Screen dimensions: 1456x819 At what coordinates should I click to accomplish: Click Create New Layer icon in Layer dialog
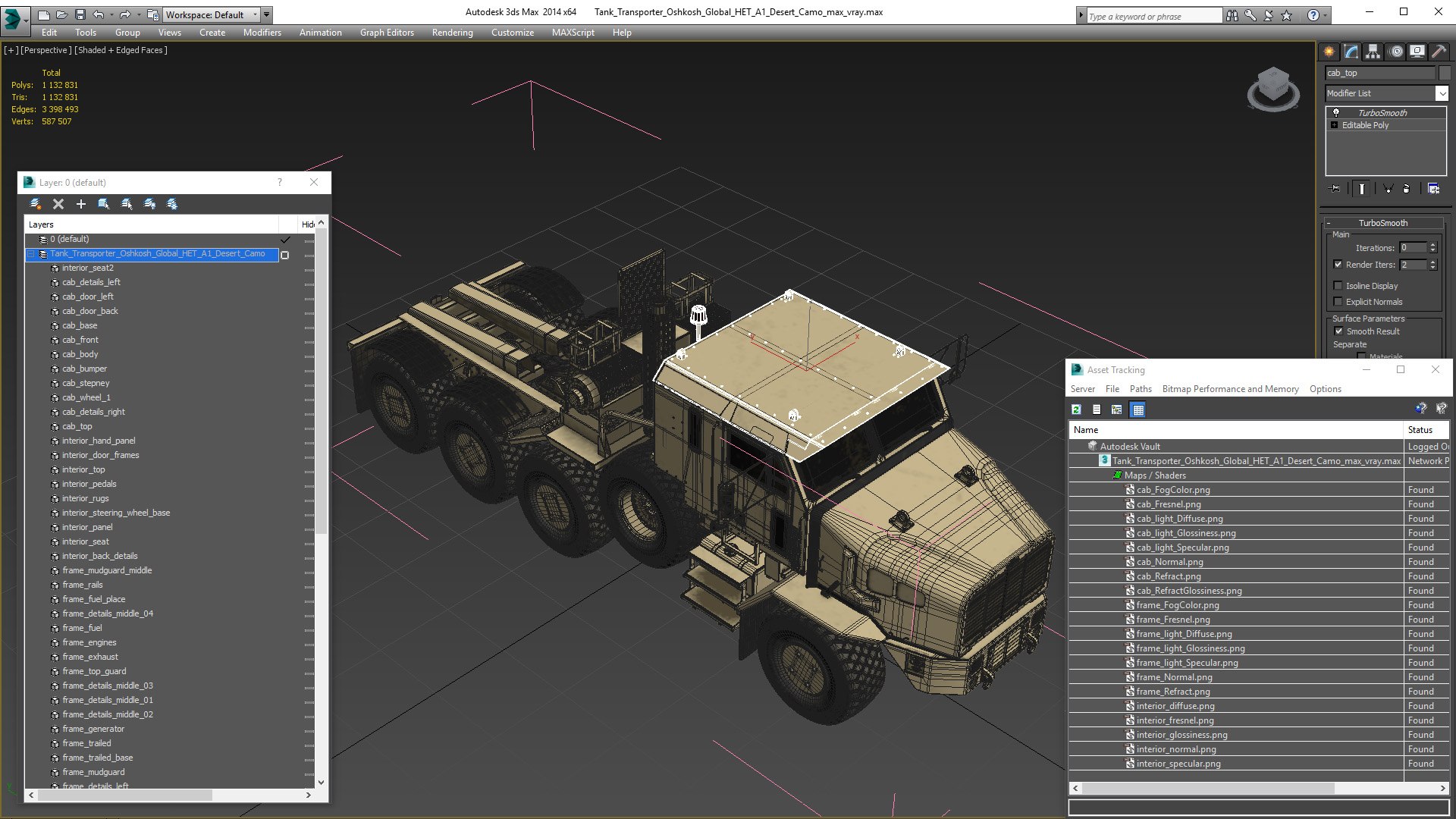(x=35, y=204)
